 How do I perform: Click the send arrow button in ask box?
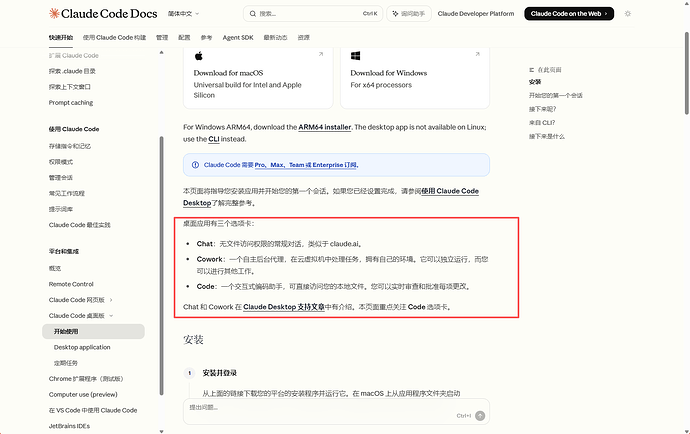click(480, 416)
